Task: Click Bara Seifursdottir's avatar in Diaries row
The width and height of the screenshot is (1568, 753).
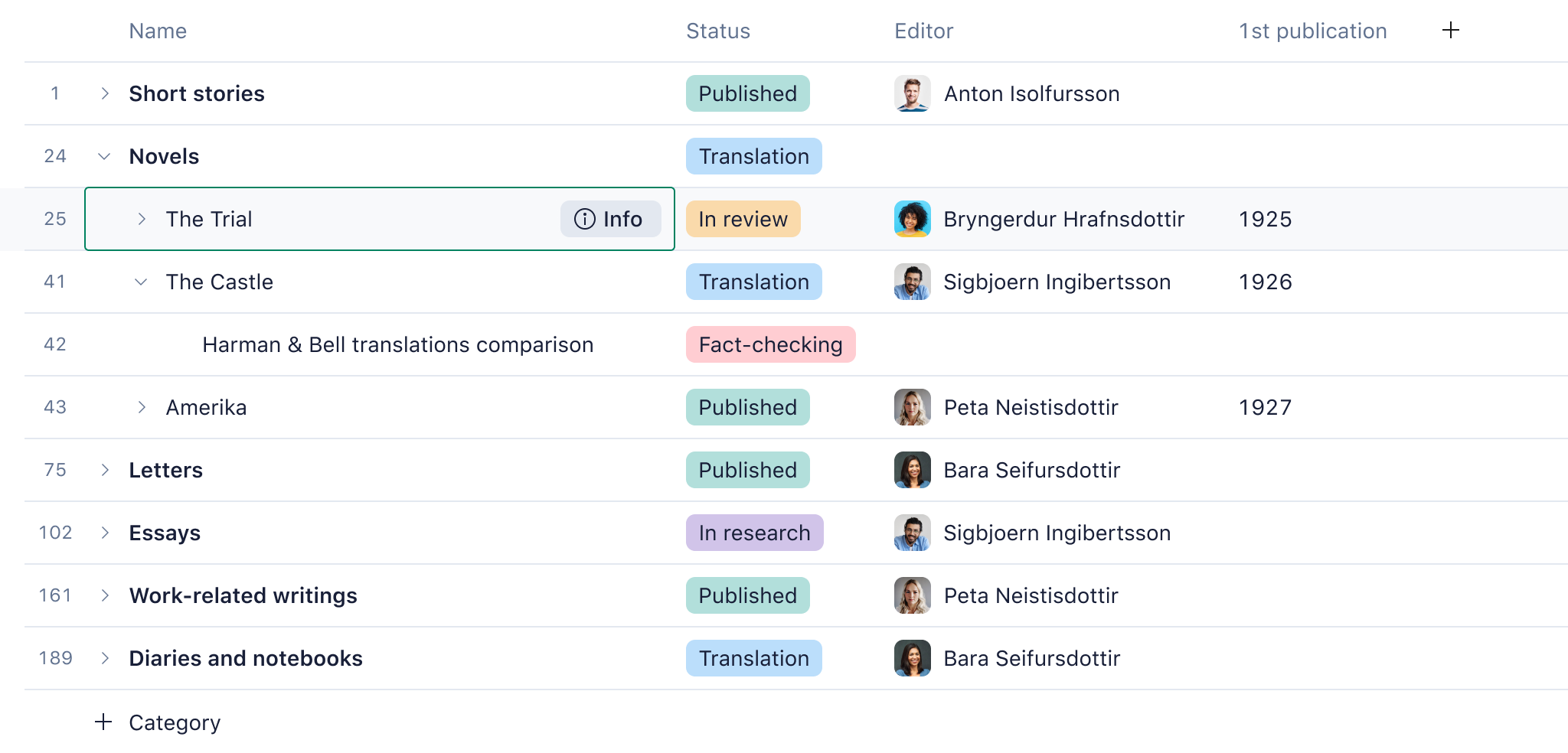Action: (x=912, y=658)
